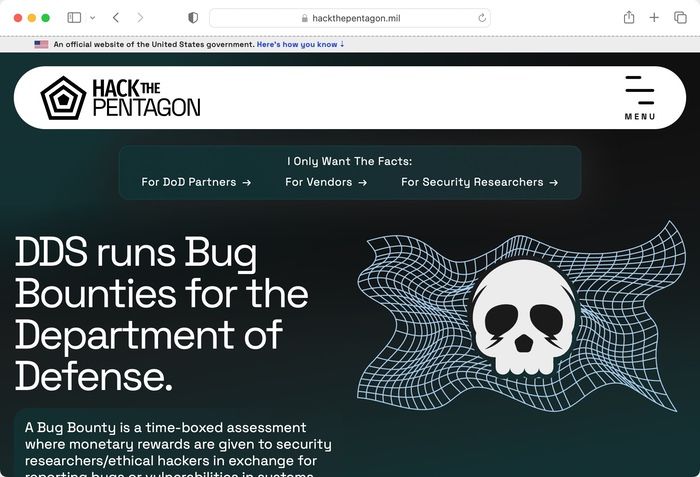Image resolution: width=700 pixels, height=477 pixels.
Task: Click "An official website of the United States government" text
Action: [x=154, y=44]
